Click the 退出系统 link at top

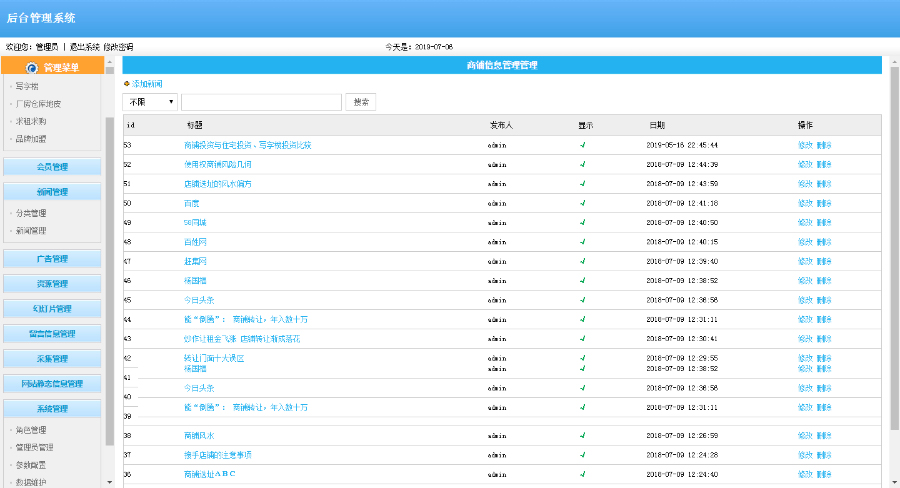83,47
